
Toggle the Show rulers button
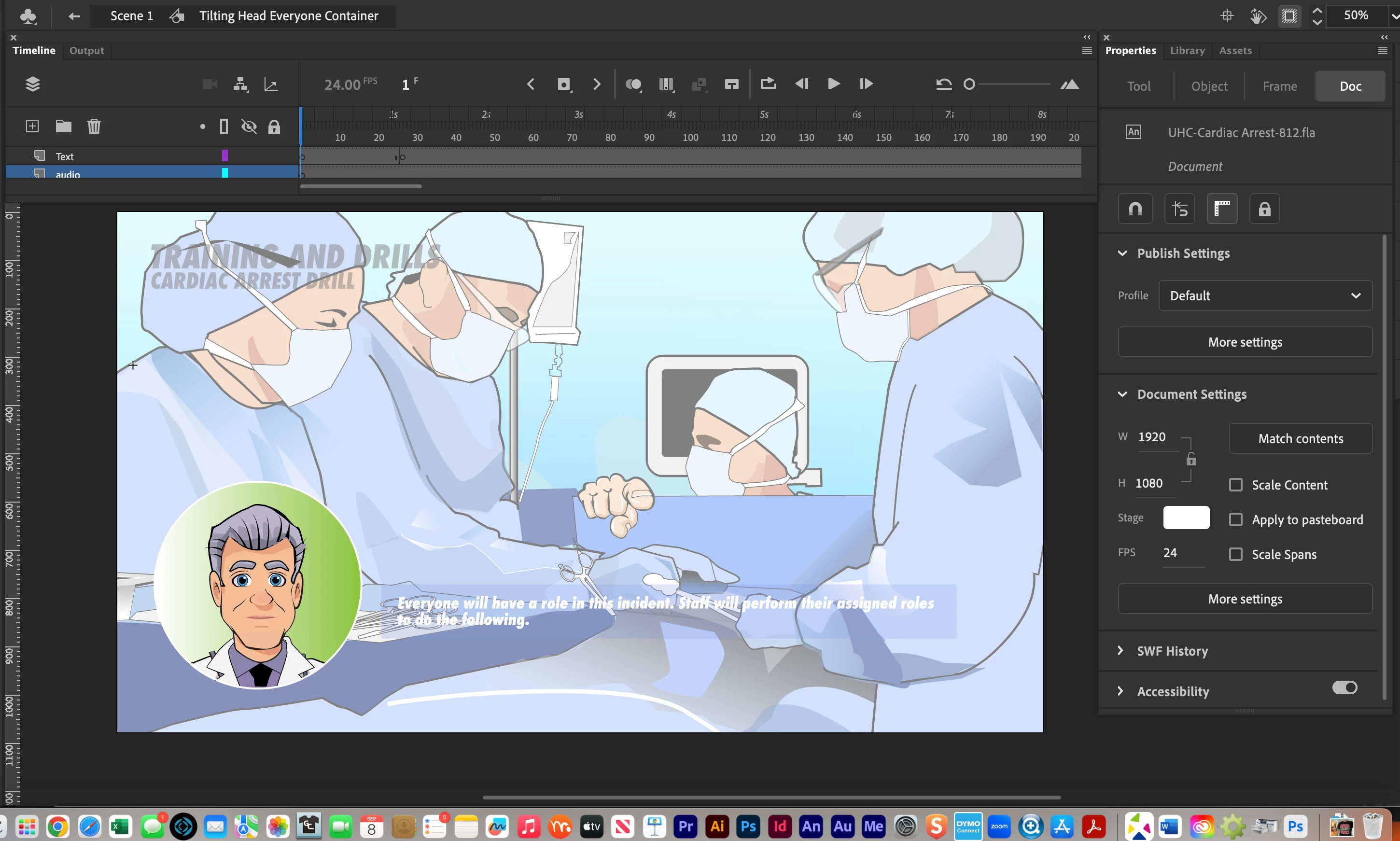[1221, 209]
